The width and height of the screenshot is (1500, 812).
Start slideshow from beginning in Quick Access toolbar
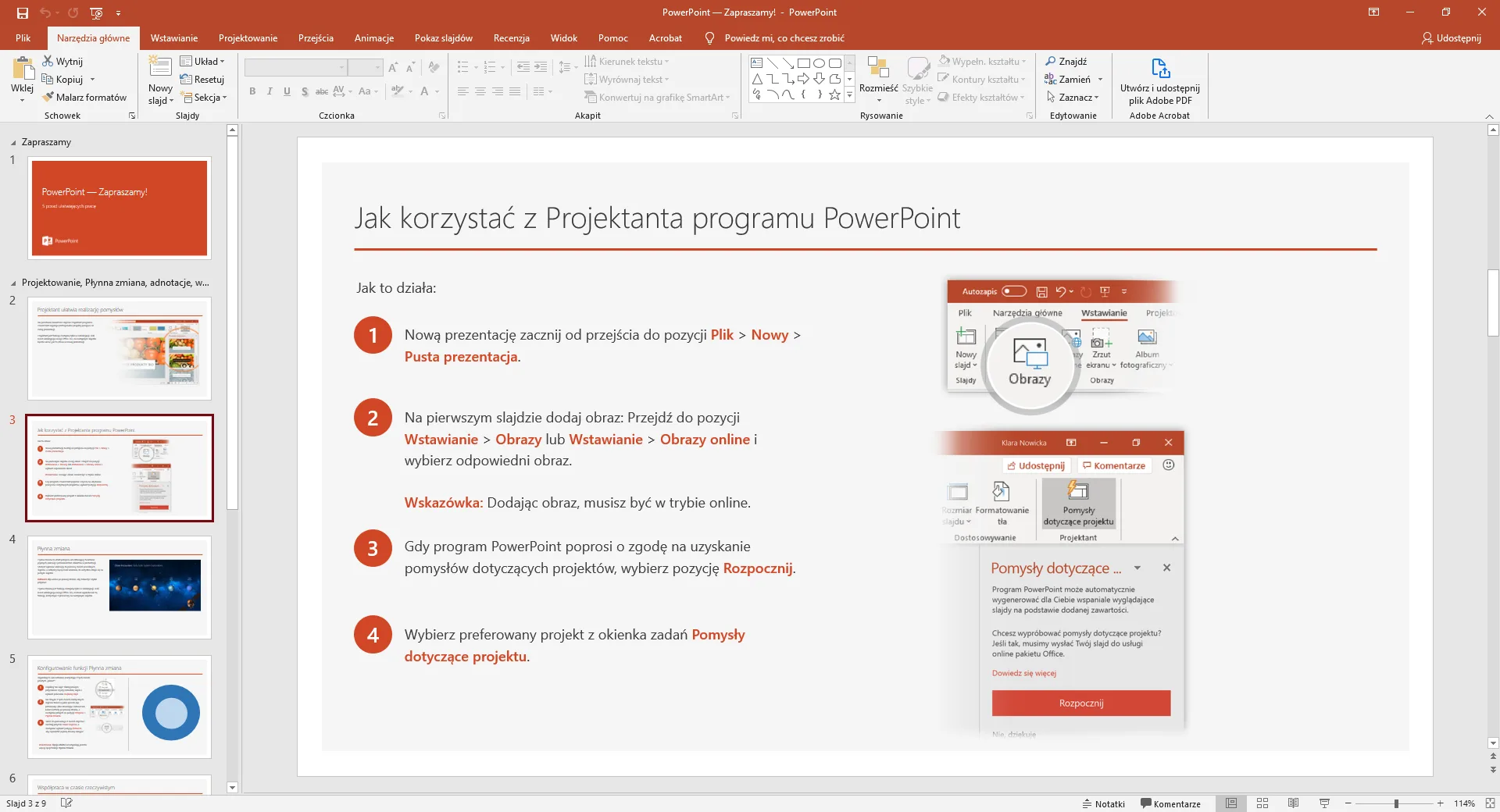click(x=96, y=12)
